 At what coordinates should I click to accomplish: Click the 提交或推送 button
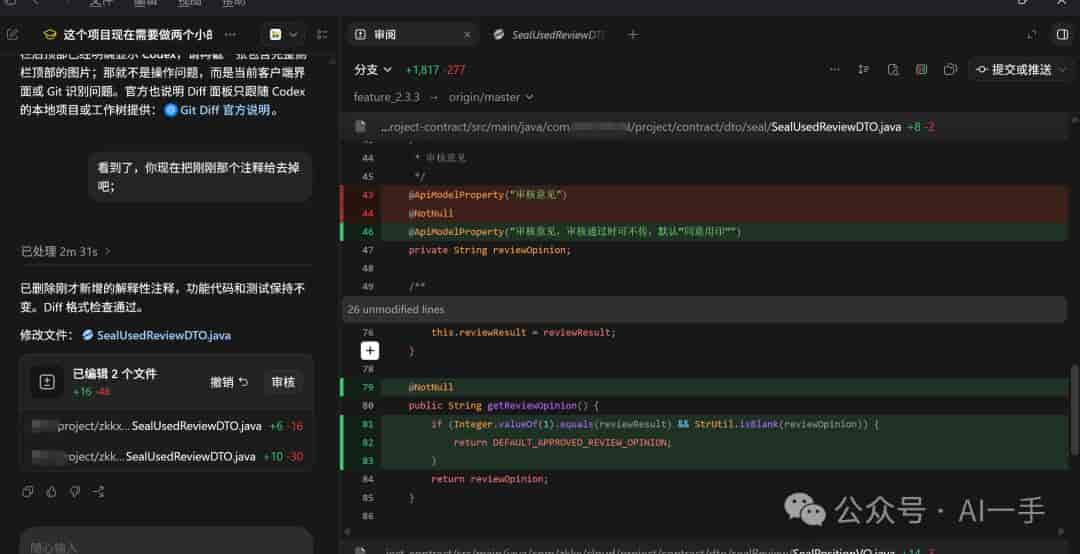(1013, 70)
